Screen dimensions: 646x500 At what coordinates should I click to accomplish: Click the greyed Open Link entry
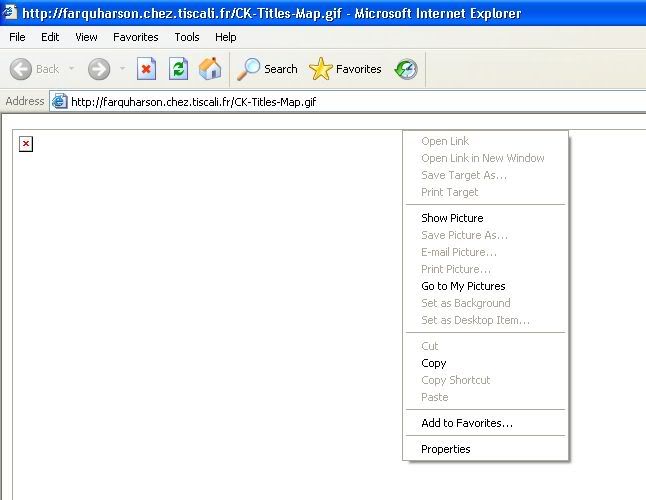point(485,141)
